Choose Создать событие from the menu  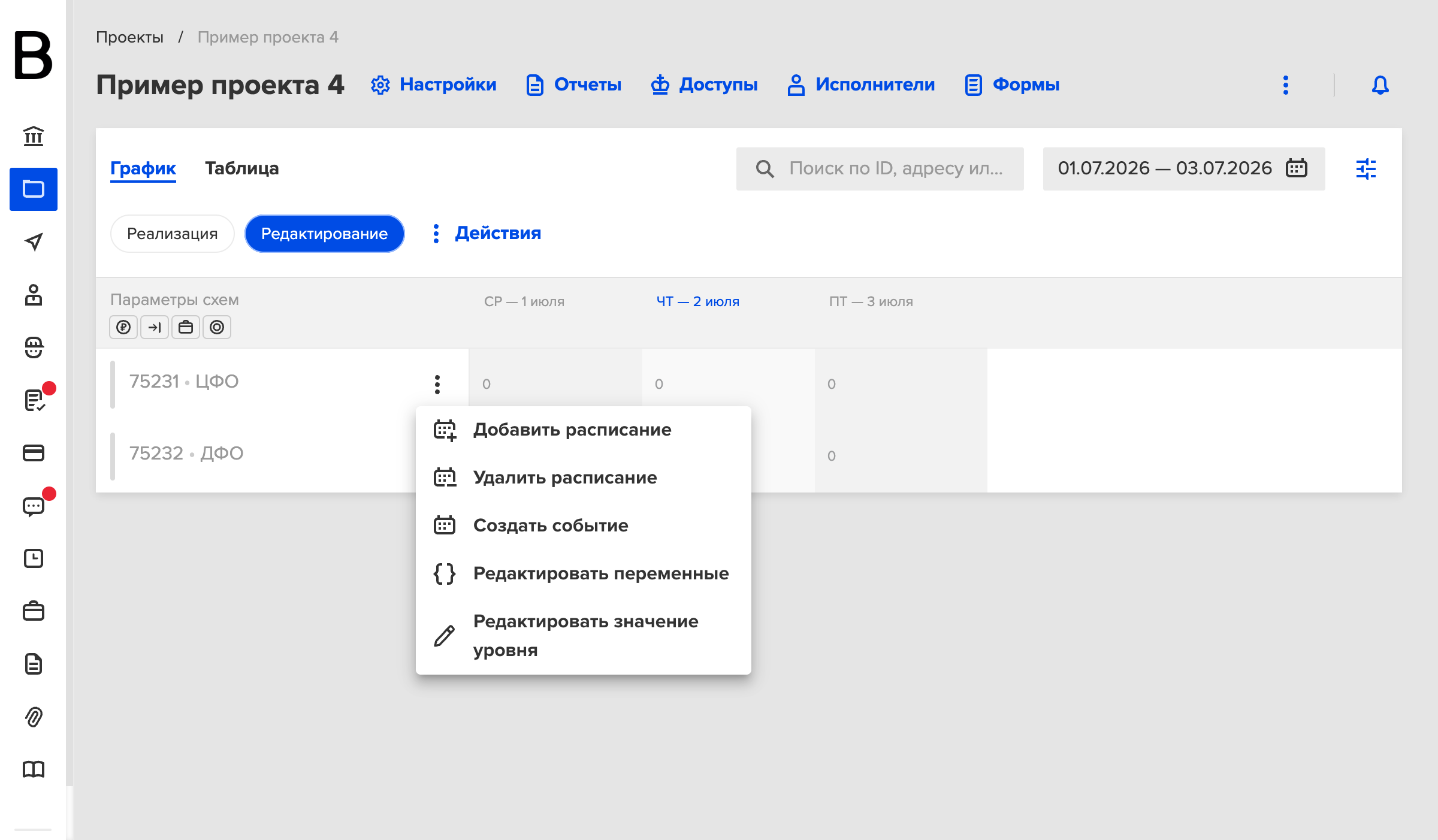coord(584,526)
